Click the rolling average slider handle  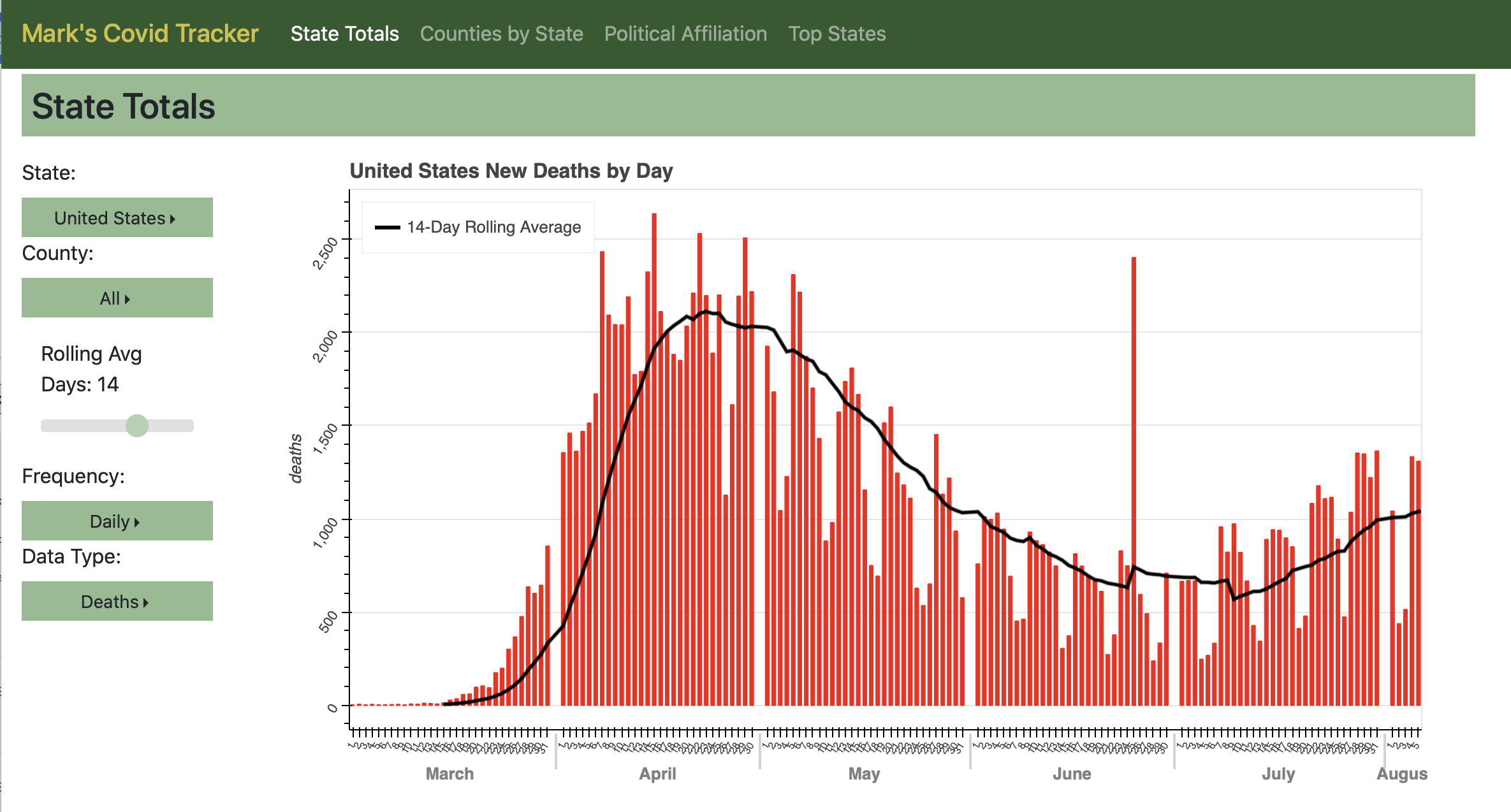point(137,426)
